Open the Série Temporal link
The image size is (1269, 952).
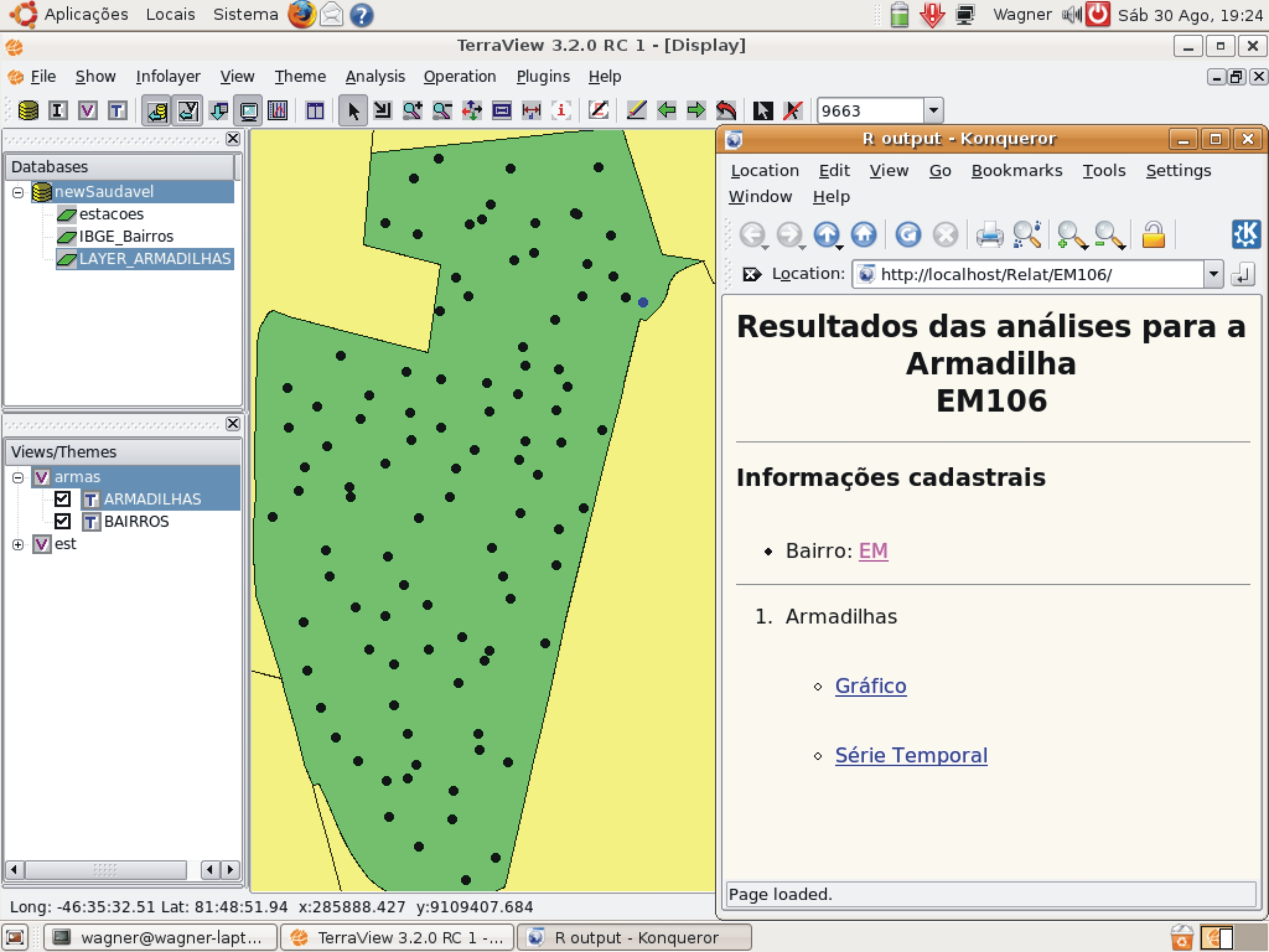(911, 755)
